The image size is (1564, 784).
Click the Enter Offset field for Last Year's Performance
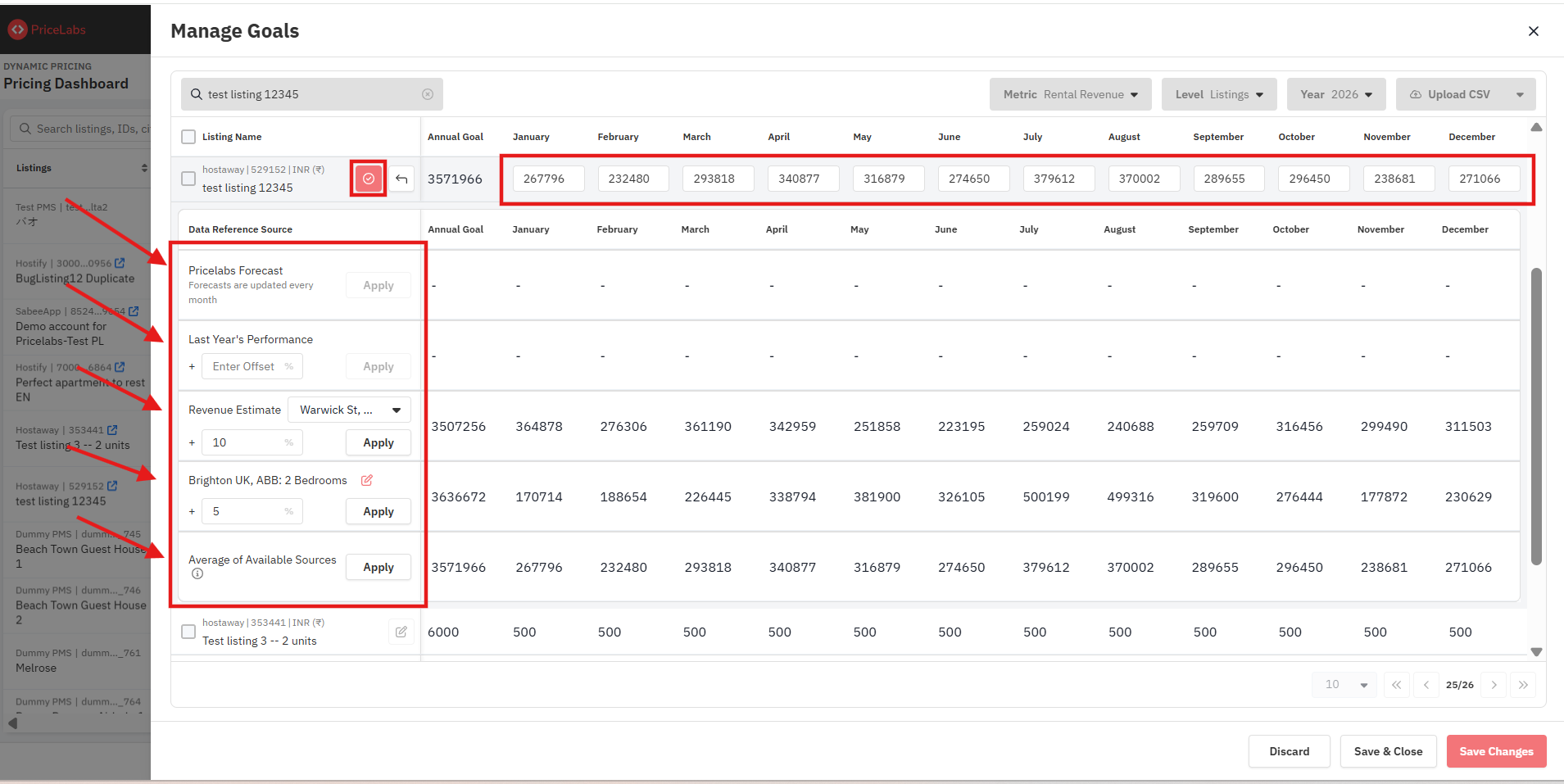click(x=252, y=366)
